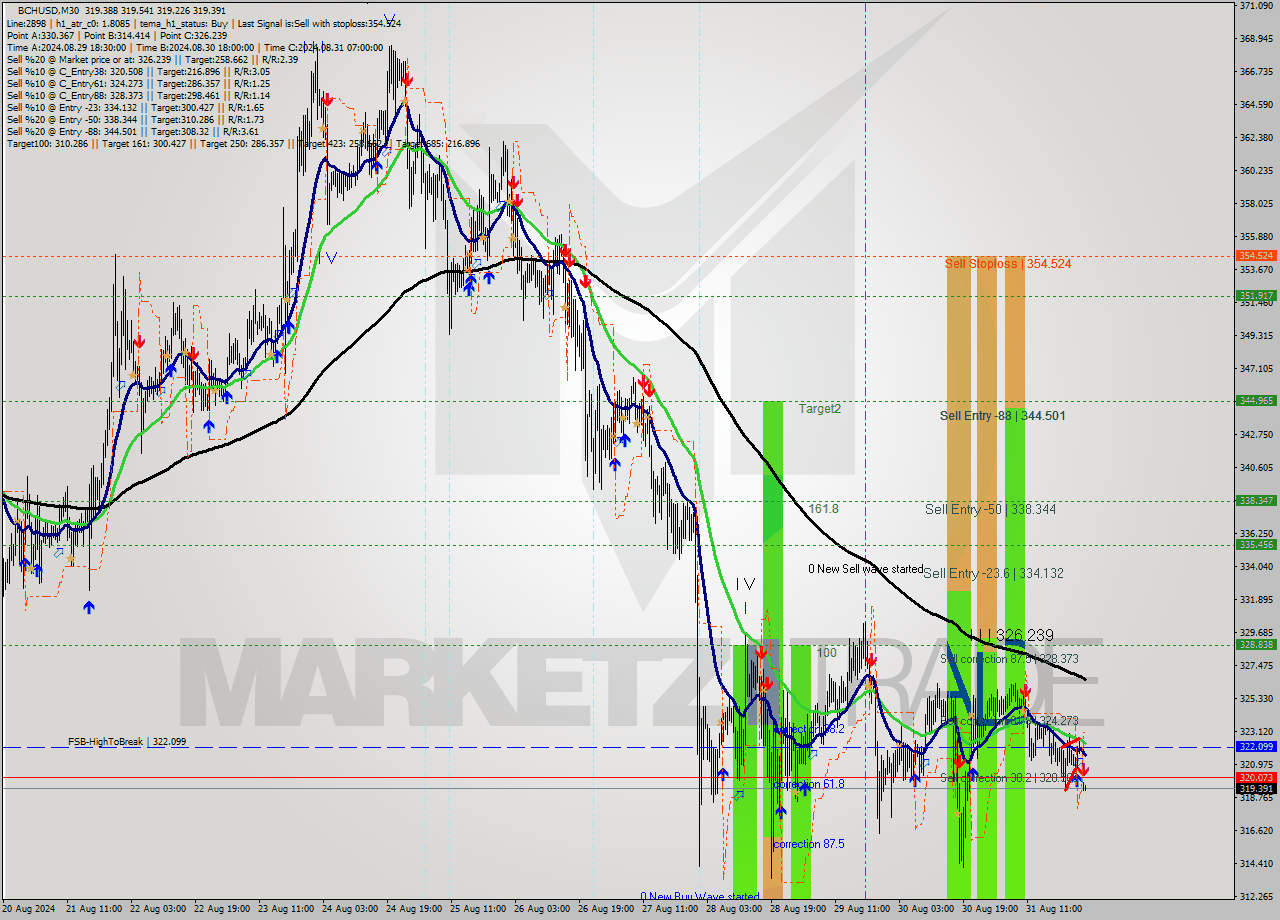This screenshot has height=920, width=1280.
Task: Click the 'Sell correction 87.5 | 328.373' label
Action: pyautogui.click(x=1009, y=660)
